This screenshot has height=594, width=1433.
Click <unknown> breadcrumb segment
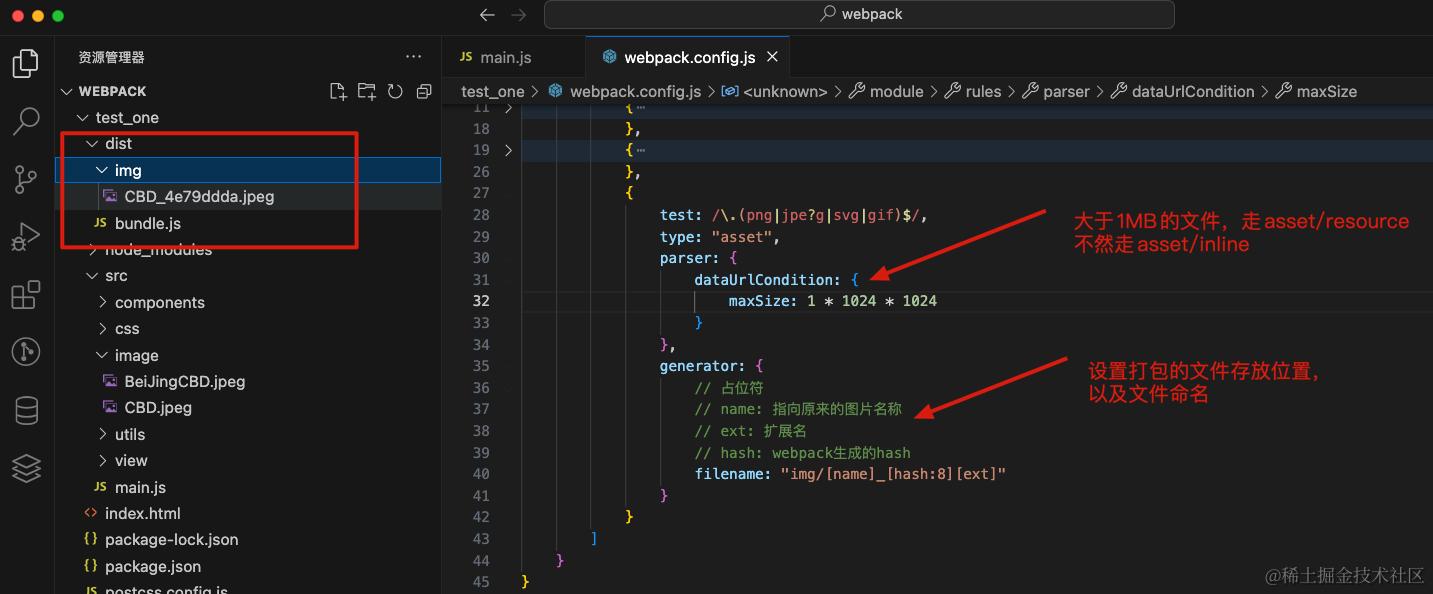pos(785,91)
